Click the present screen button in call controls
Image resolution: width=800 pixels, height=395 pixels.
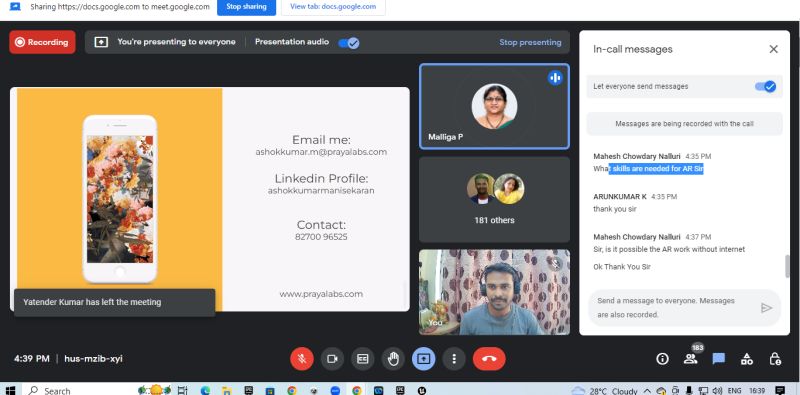coord(423,359)
